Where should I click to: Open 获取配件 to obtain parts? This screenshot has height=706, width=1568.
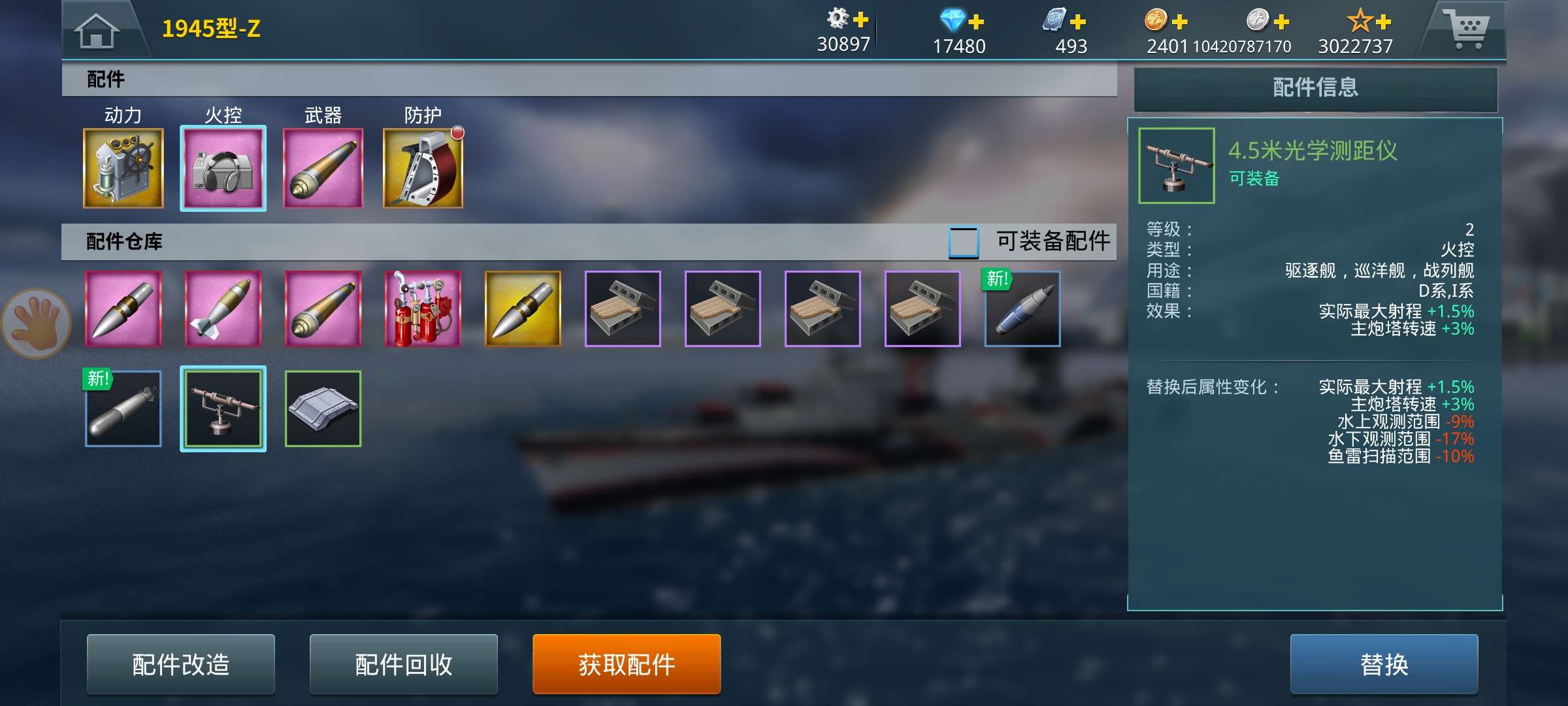tap(627, 664)
